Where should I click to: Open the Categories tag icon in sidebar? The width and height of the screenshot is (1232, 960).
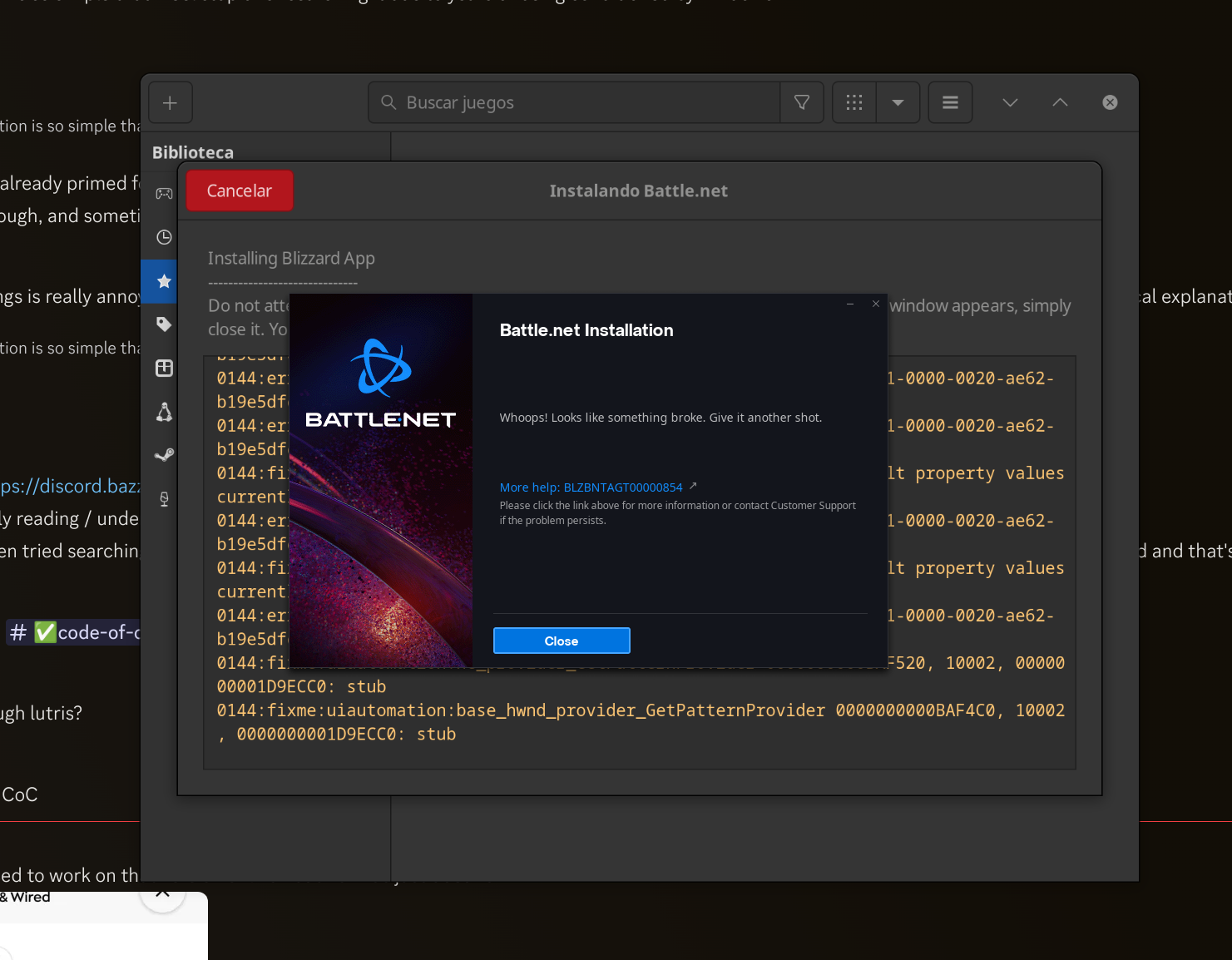point(164,324)
